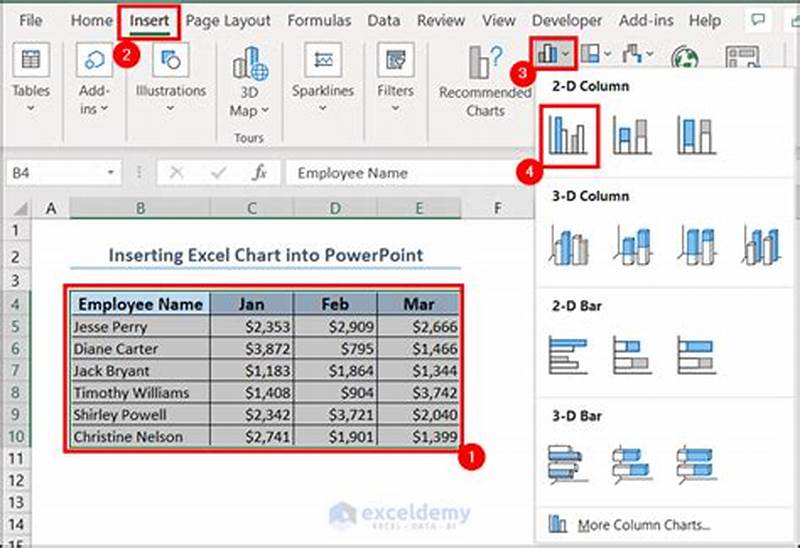Viewport: 800px width, 548px height.
Task: Select row 12 header
Action: pyautogui.click(x=16, y=480)
